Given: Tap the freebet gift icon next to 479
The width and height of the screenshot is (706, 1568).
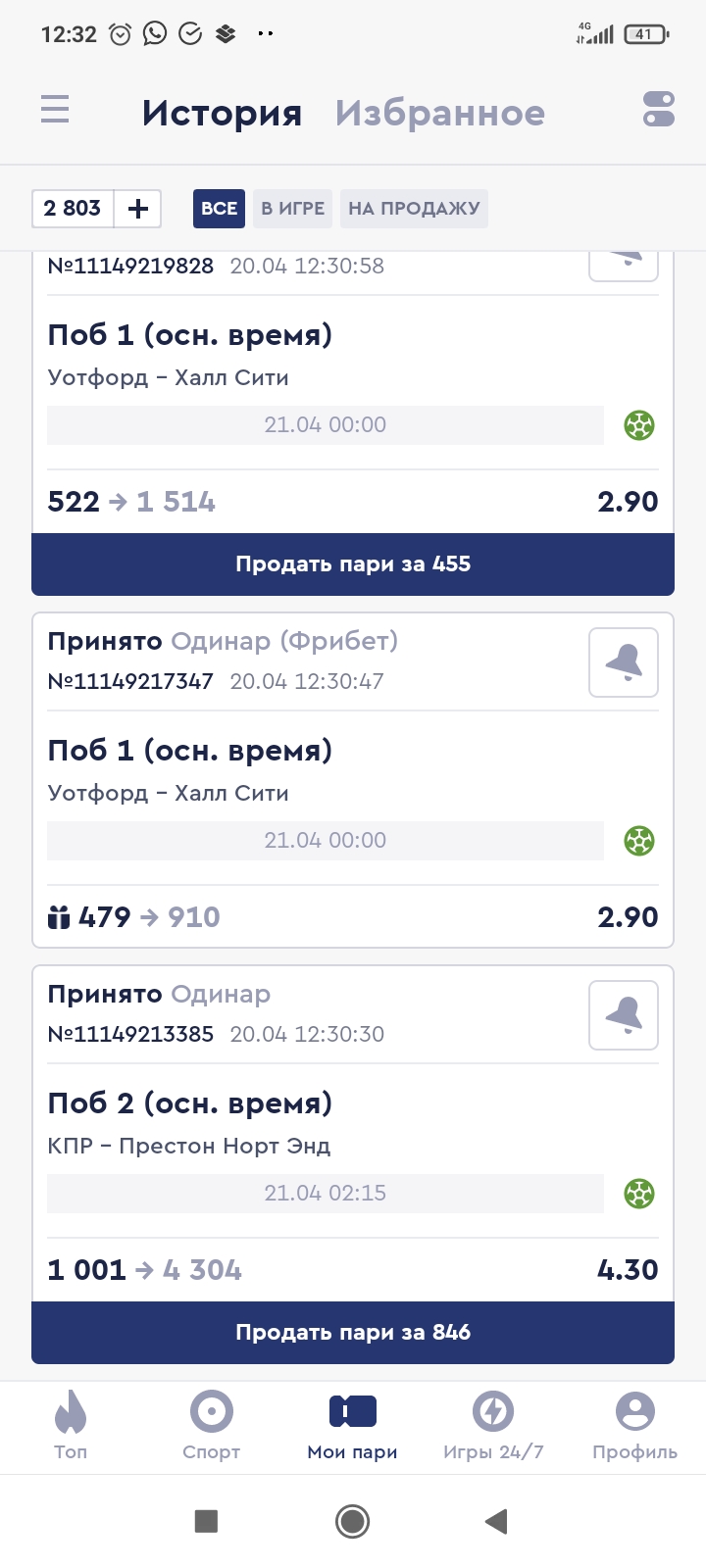Looking at the screenshot, I should [x=59, y=917].
